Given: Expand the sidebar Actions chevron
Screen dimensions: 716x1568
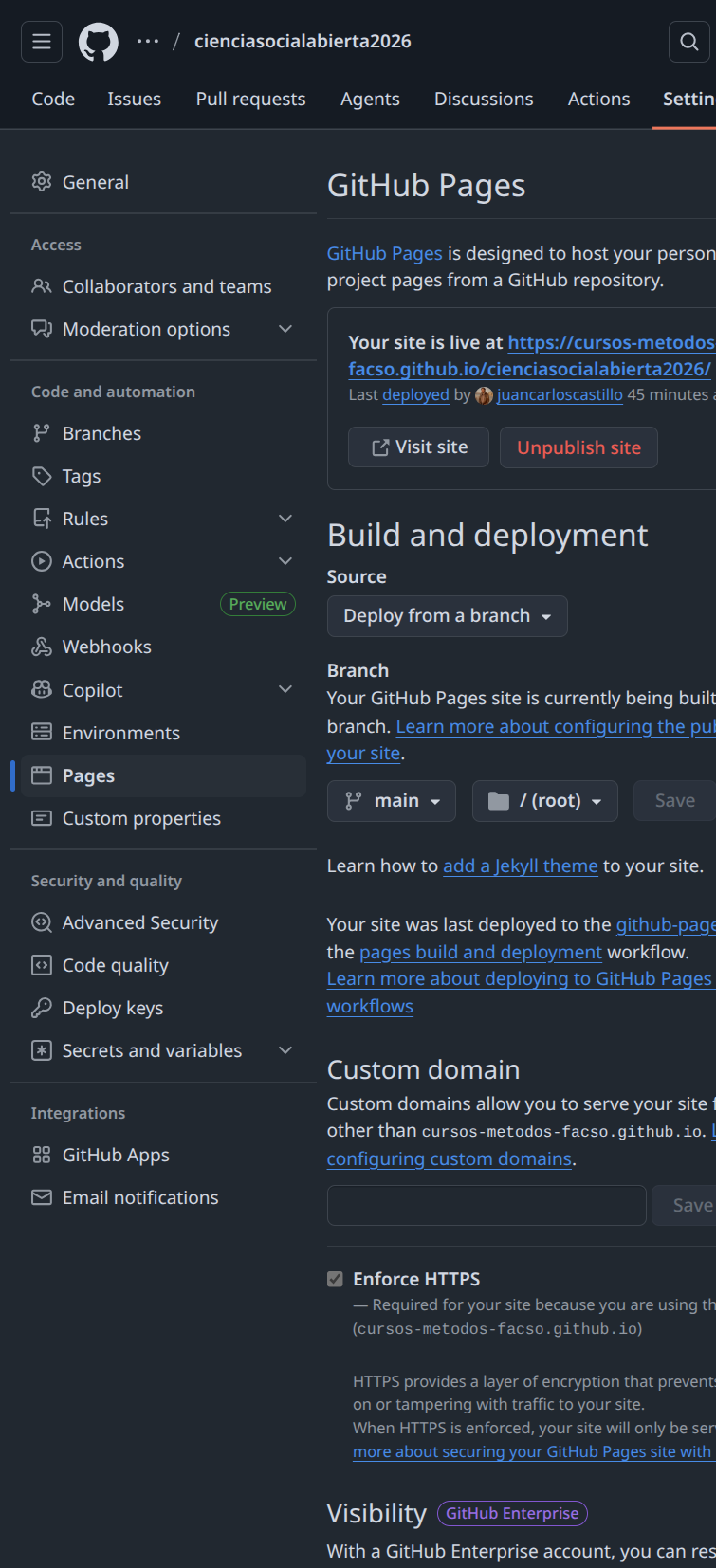Looking at the screenshot, I should pyautogui.click(x=285, y=560).
